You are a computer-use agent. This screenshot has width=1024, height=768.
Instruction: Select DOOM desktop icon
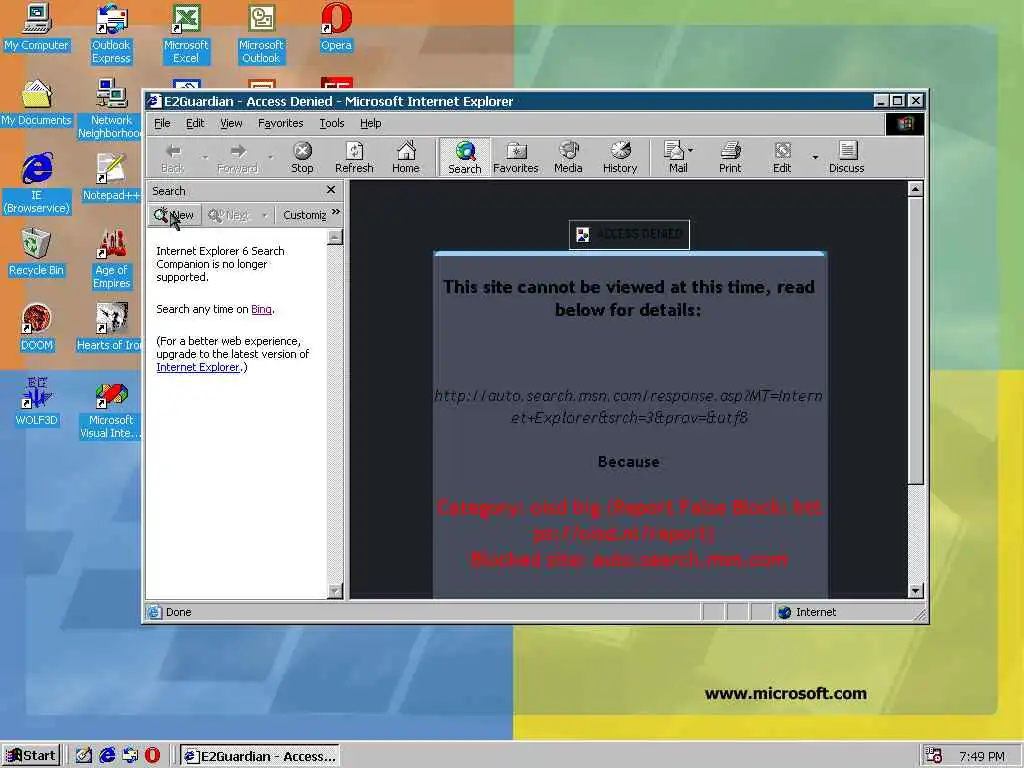pyautogui.click(x=37, y=328)
